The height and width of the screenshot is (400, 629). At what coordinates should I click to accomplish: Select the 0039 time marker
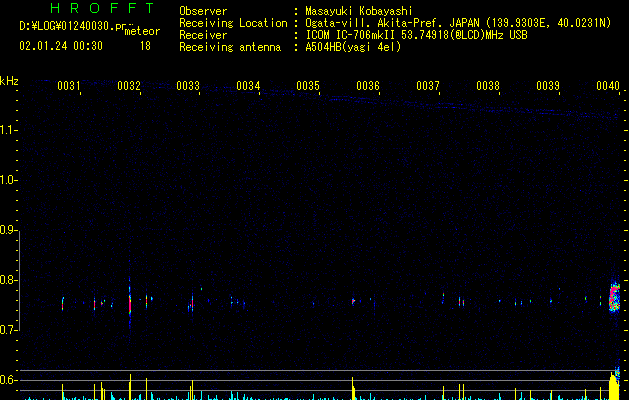(548, 85)
